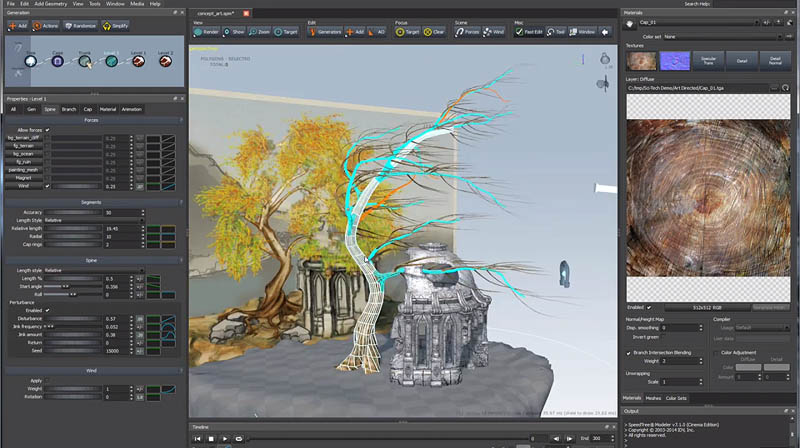Viewport: 800px width, 448px height.
Task: Open Segments Length Style dropdown
Action: (94, 220)
